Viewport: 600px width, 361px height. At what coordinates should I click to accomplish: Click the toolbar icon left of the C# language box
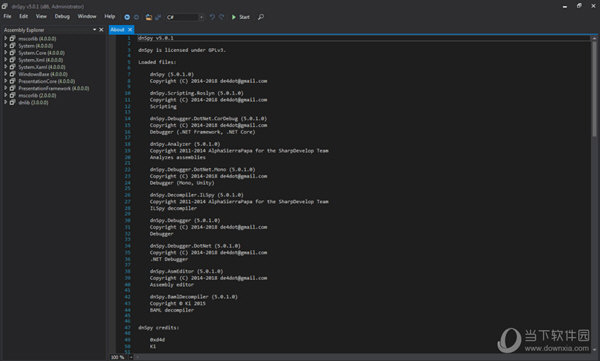[x=158, y=17]
